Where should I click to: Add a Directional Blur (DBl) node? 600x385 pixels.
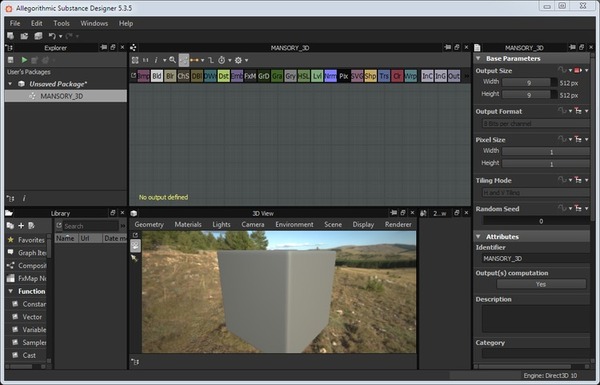[x=197, y=76]
